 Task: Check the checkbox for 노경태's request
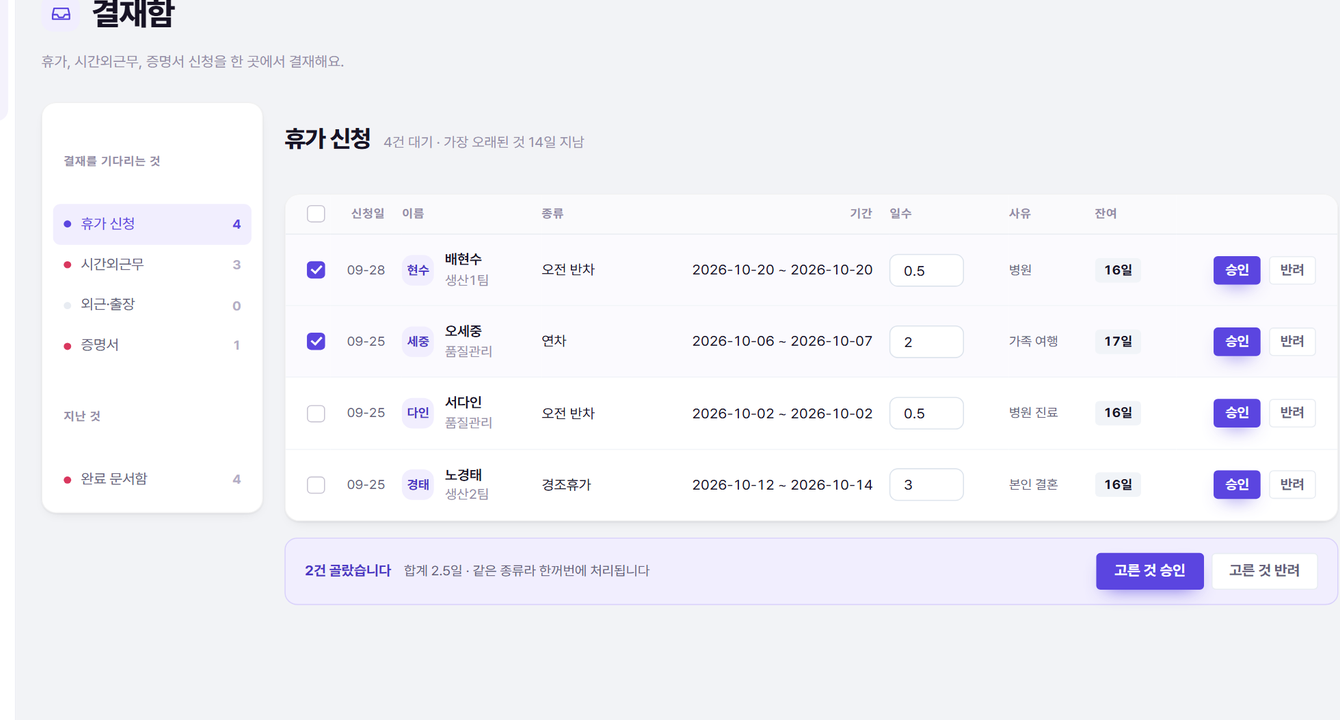point(316,485)
